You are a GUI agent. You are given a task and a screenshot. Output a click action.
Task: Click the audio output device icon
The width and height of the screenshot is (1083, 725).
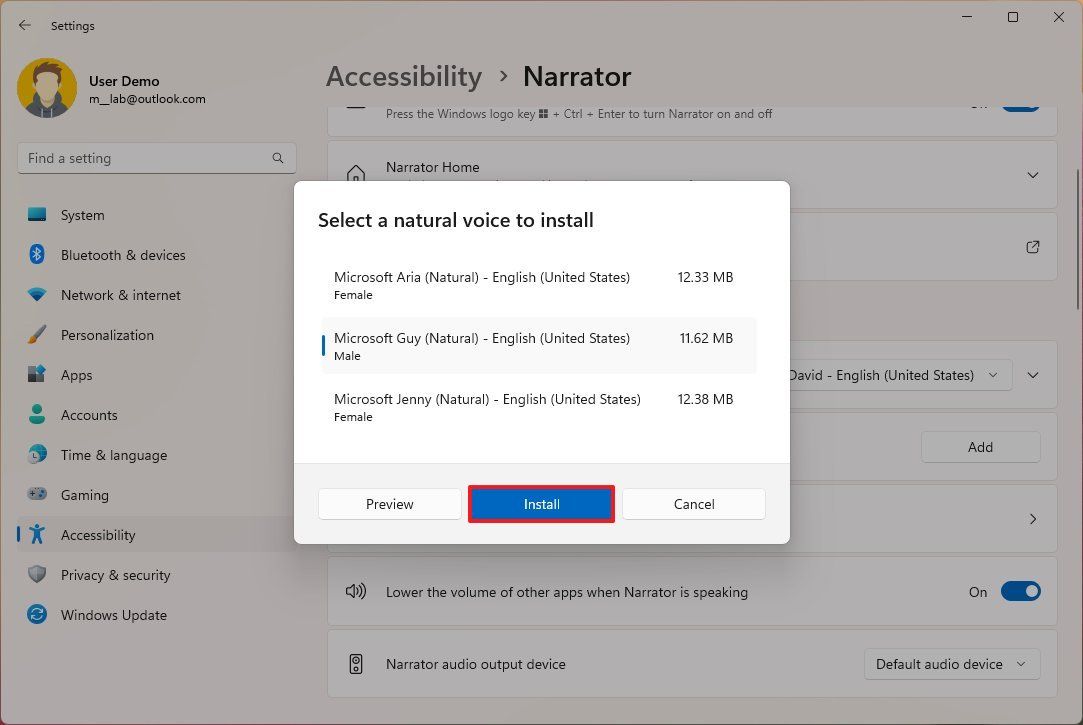[356, 663]
